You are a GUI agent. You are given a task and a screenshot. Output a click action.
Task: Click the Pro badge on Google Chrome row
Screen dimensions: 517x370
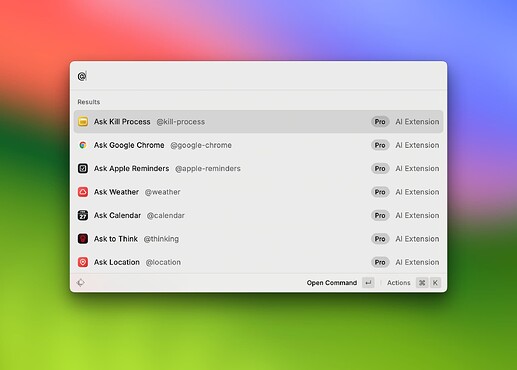380,145
